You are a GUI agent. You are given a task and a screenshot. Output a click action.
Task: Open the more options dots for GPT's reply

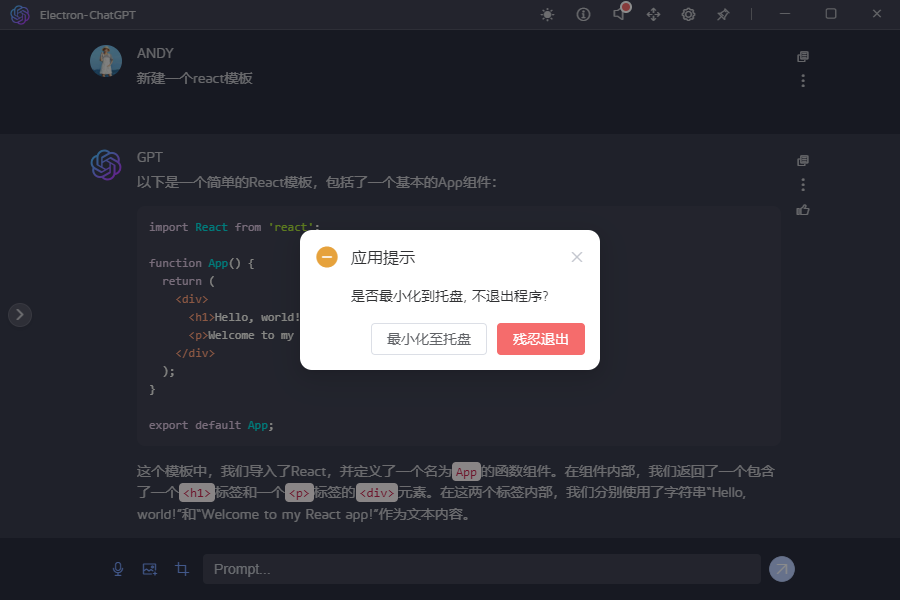coord(803,184)
